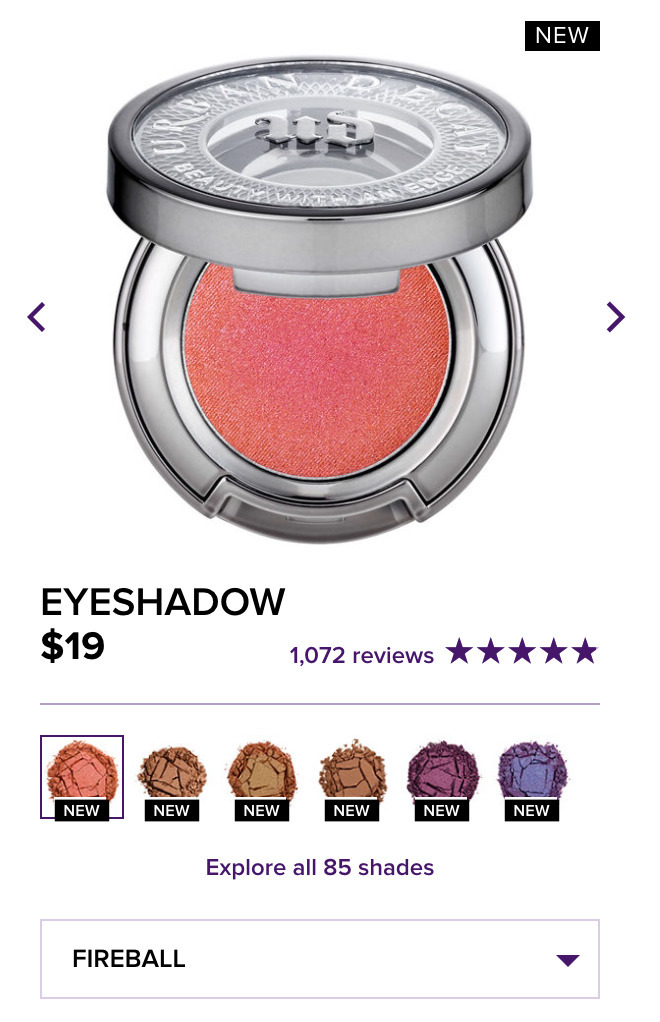Advance to the next product image
Image resolution: width=660 pixels, height=1022 pixels.
[x=615, y=317]
